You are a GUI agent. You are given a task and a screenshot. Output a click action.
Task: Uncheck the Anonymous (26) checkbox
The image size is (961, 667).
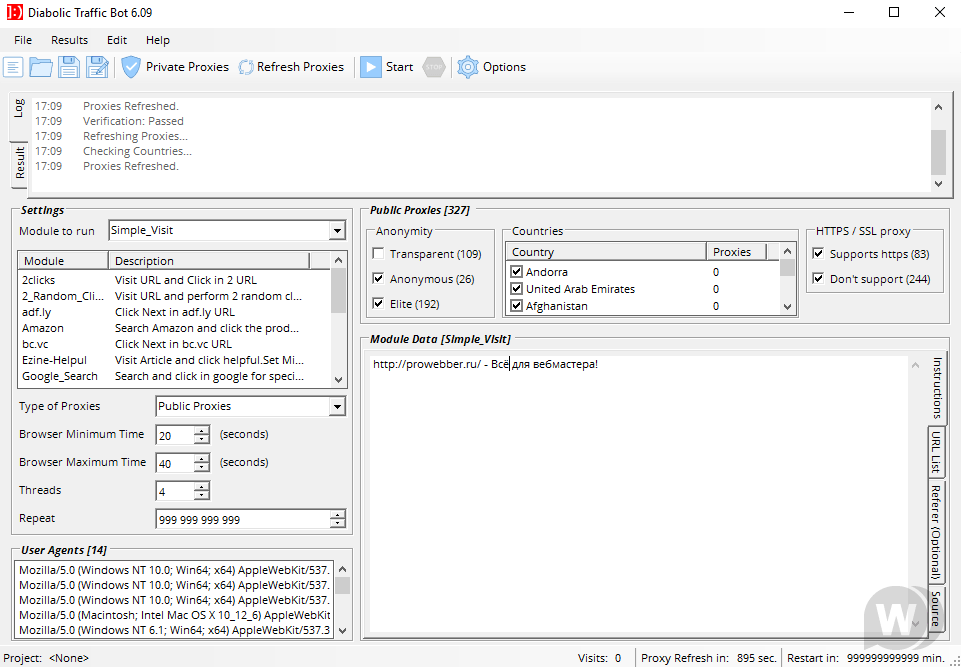378,278
